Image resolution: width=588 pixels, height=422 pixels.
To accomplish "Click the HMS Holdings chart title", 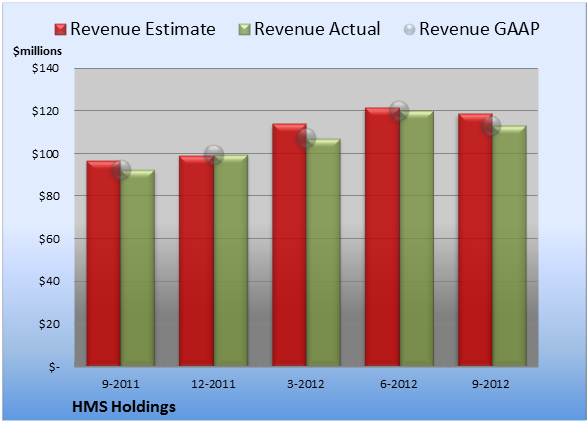I will [x=124, y=407].
